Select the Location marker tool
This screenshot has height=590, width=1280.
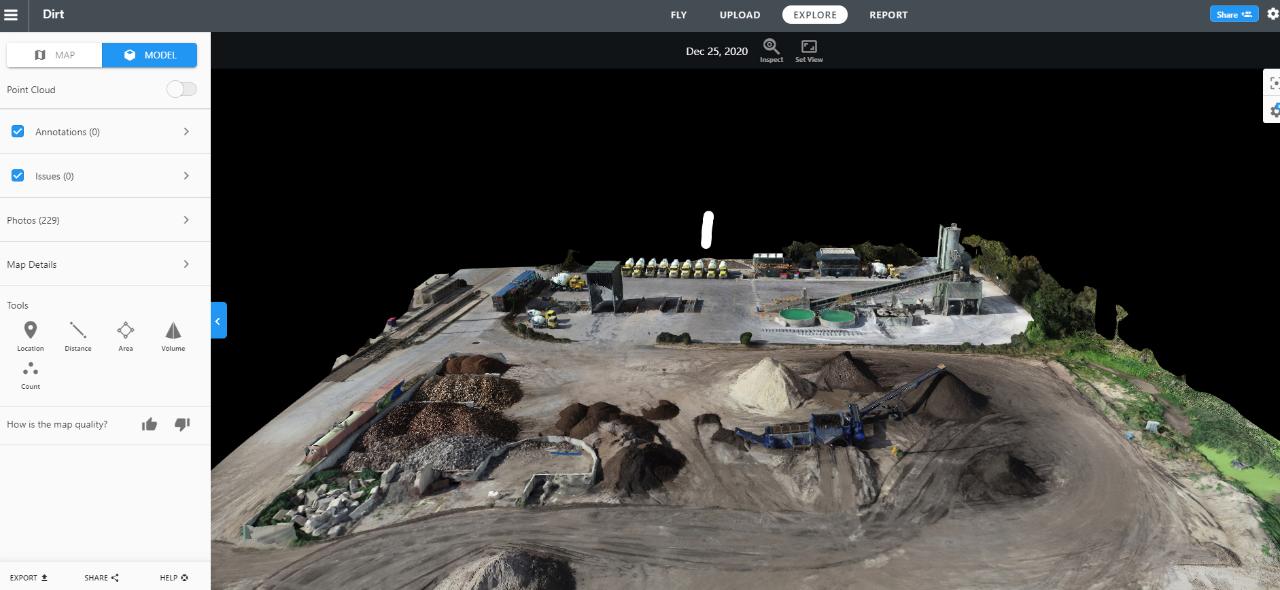[30, 331]
